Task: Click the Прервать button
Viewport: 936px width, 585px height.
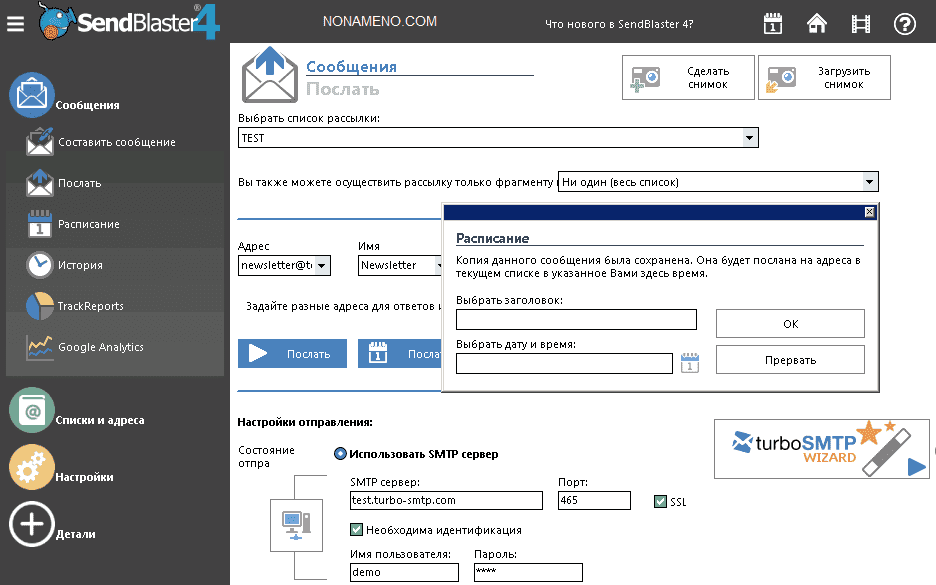Action: click(790, 360)
